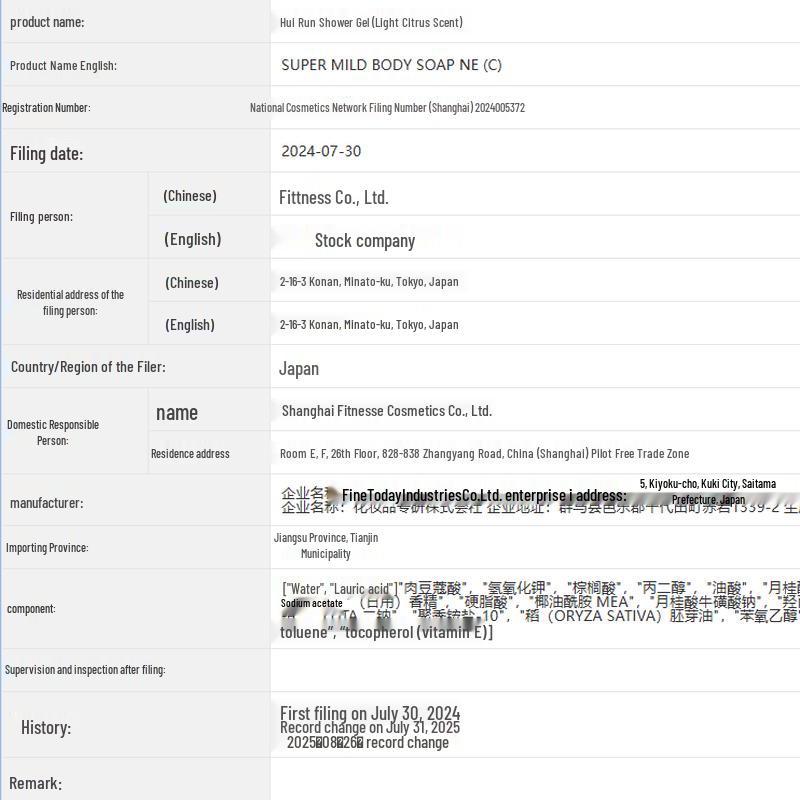Select the 'Fittness Co., Ltd.' filing person
The image size is (800, 800).
click(333, 197)
